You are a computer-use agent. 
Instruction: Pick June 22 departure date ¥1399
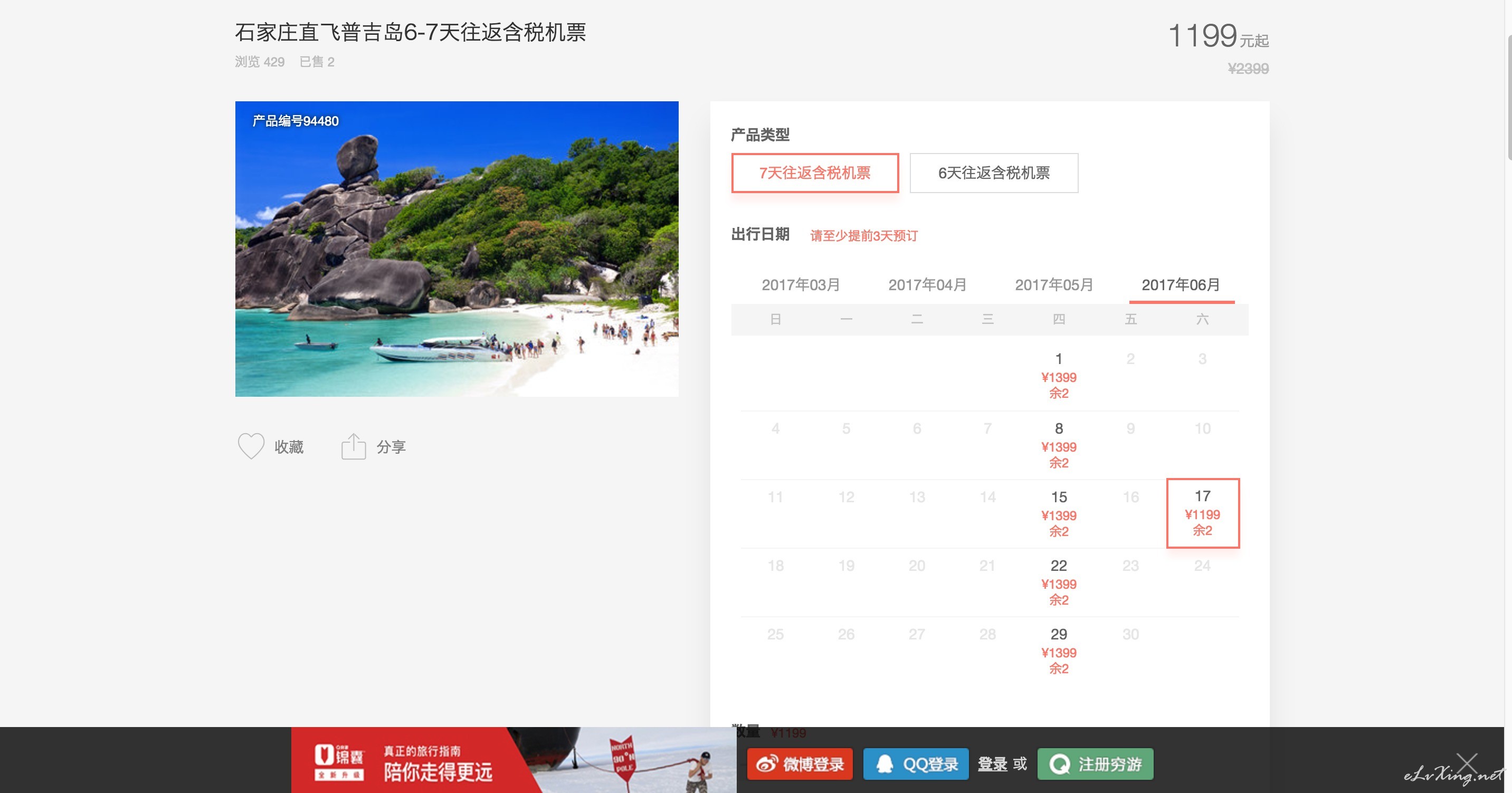point(1059,582)
